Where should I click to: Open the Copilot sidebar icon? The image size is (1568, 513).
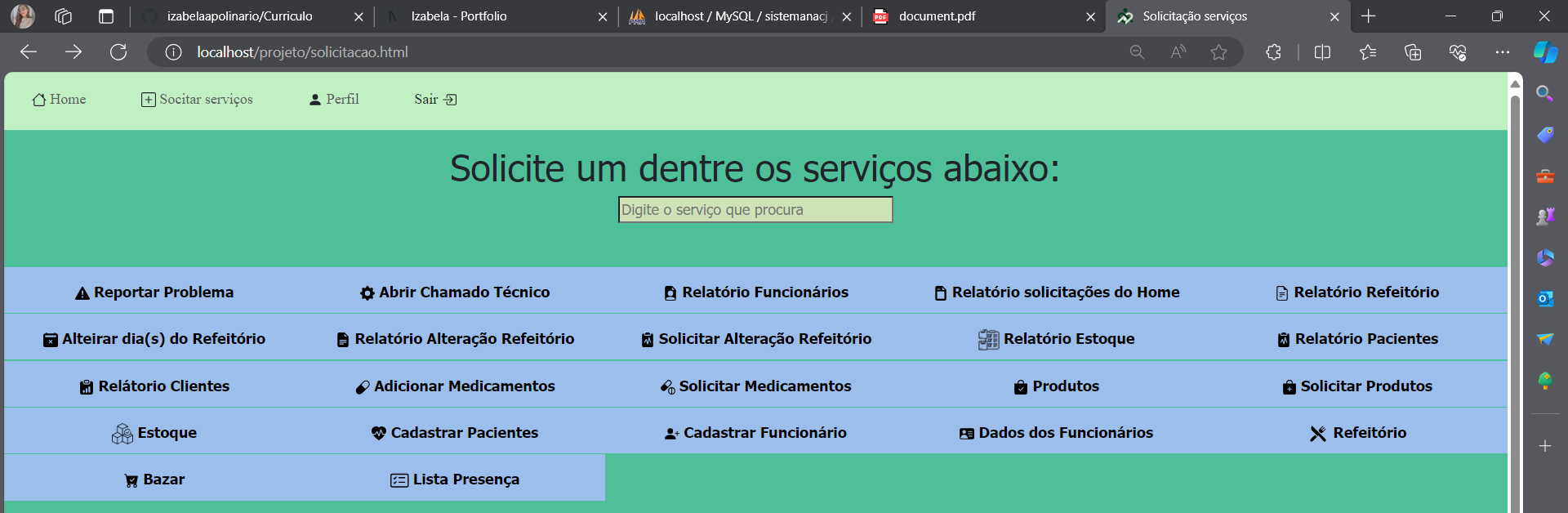point(1545,52)
